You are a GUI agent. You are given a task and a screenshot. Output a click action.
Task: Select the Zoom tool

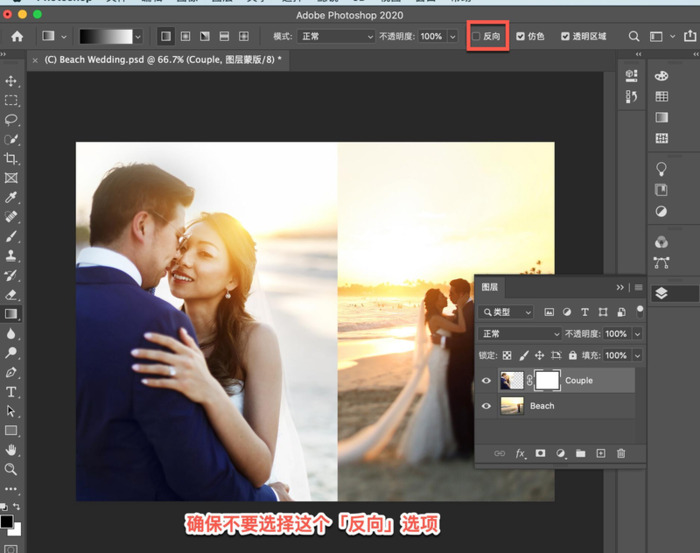click(11, 469)
